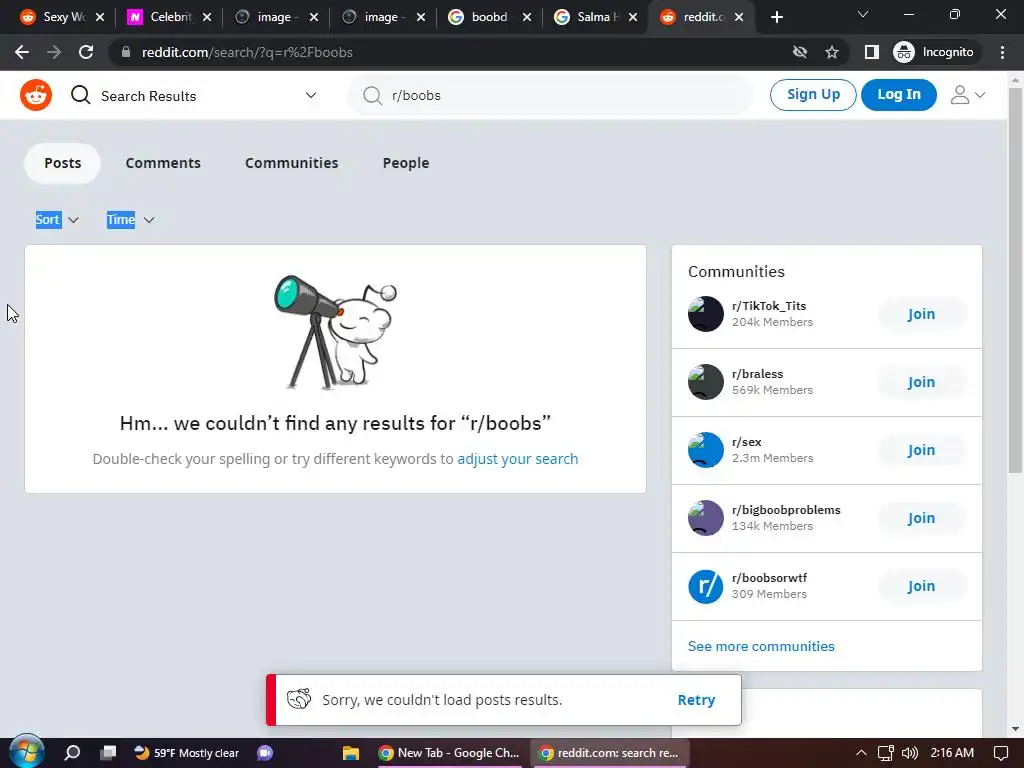
Task: Select the "r/boobsorwtf" community name
Action: 769,578
